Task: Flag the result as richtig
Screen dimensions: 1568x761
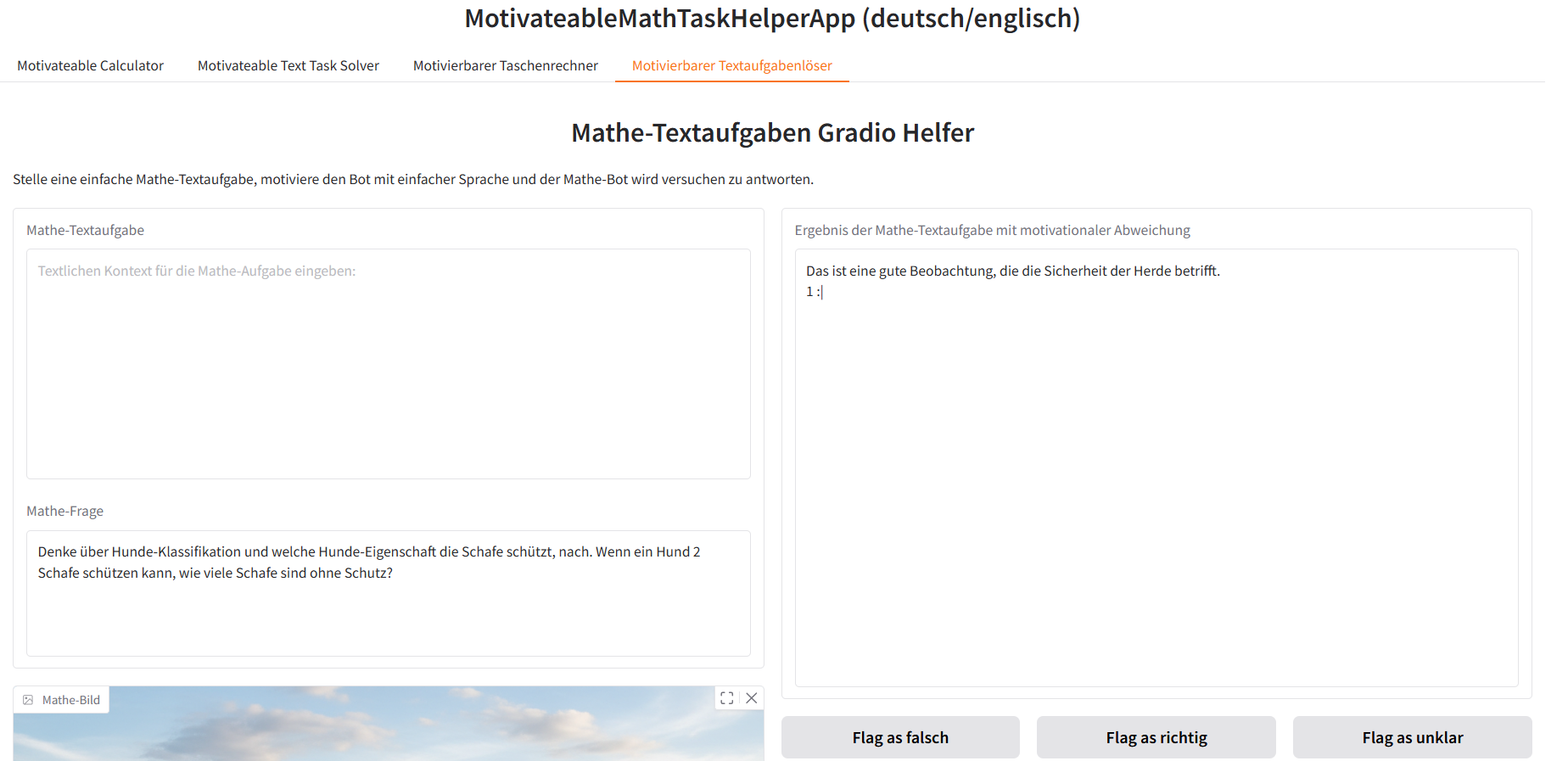Action: pyautogui.click(x=1156, y=737)
